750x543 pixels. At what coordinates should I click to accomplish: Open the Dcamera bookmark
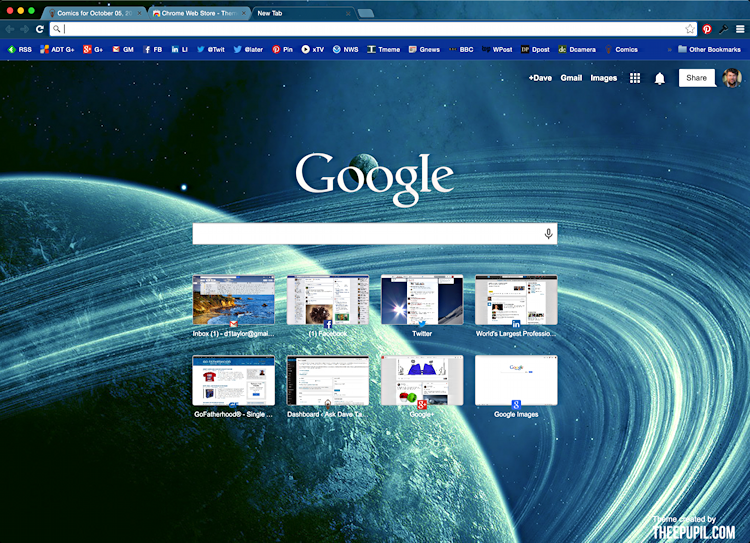coord(577,49)
